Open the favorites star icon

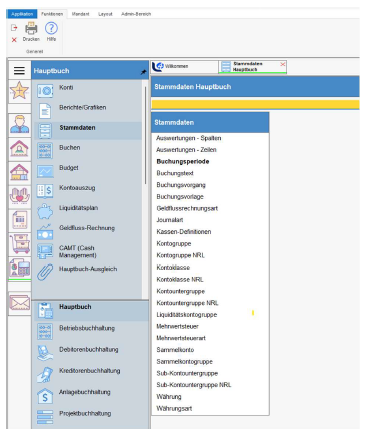pos(19,91)
